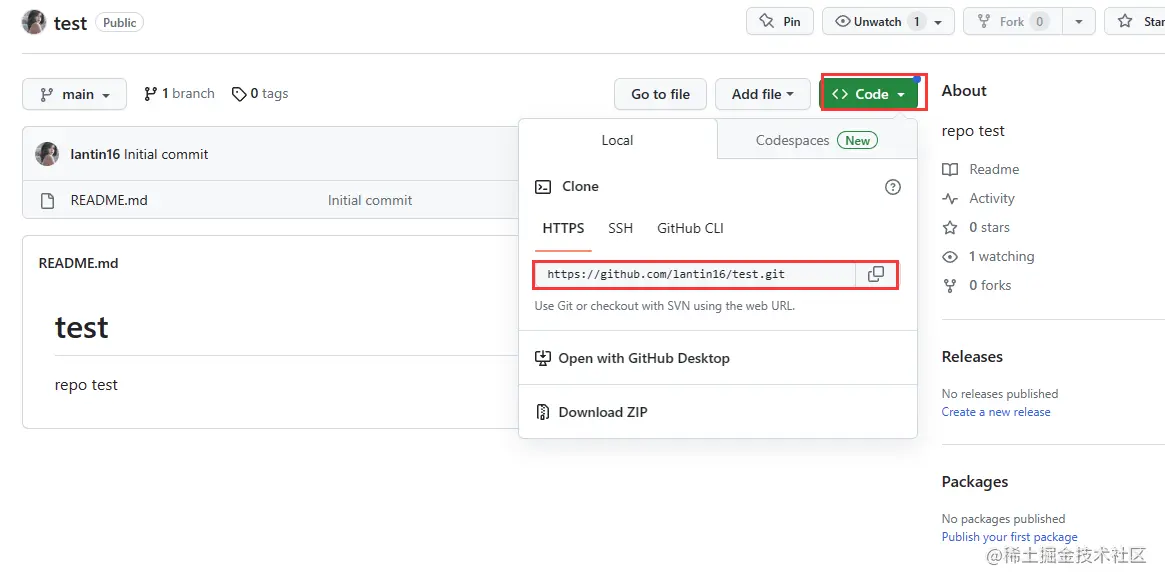The width and height of the screenshot is (1165, 584).
Task: Click the file icon beside README.md
Action: [48, 201]
